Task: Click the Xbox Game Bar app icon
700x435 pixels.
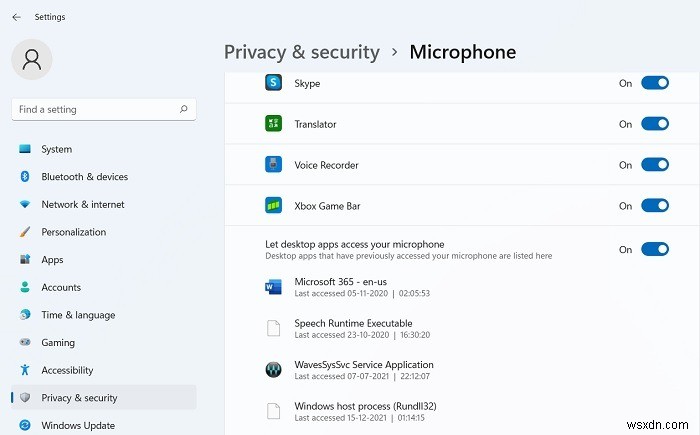Action: (273, 205)
